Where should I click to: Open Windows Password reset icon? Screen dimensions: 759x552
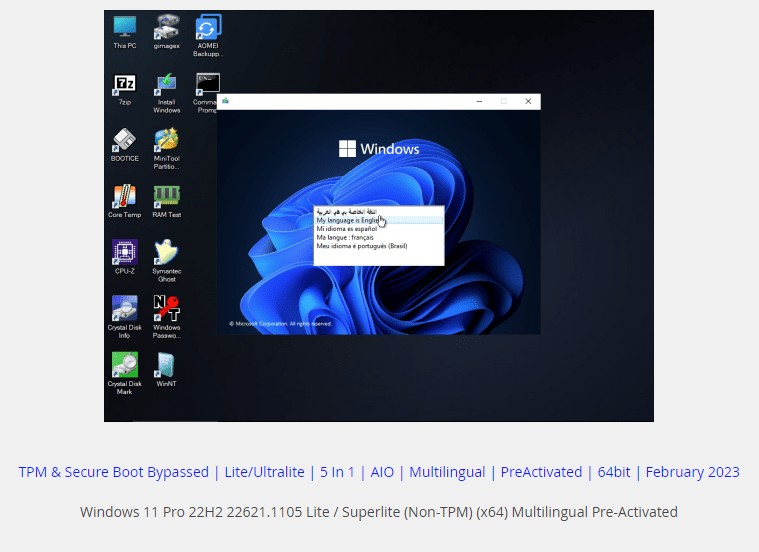[x=167, y=317]
